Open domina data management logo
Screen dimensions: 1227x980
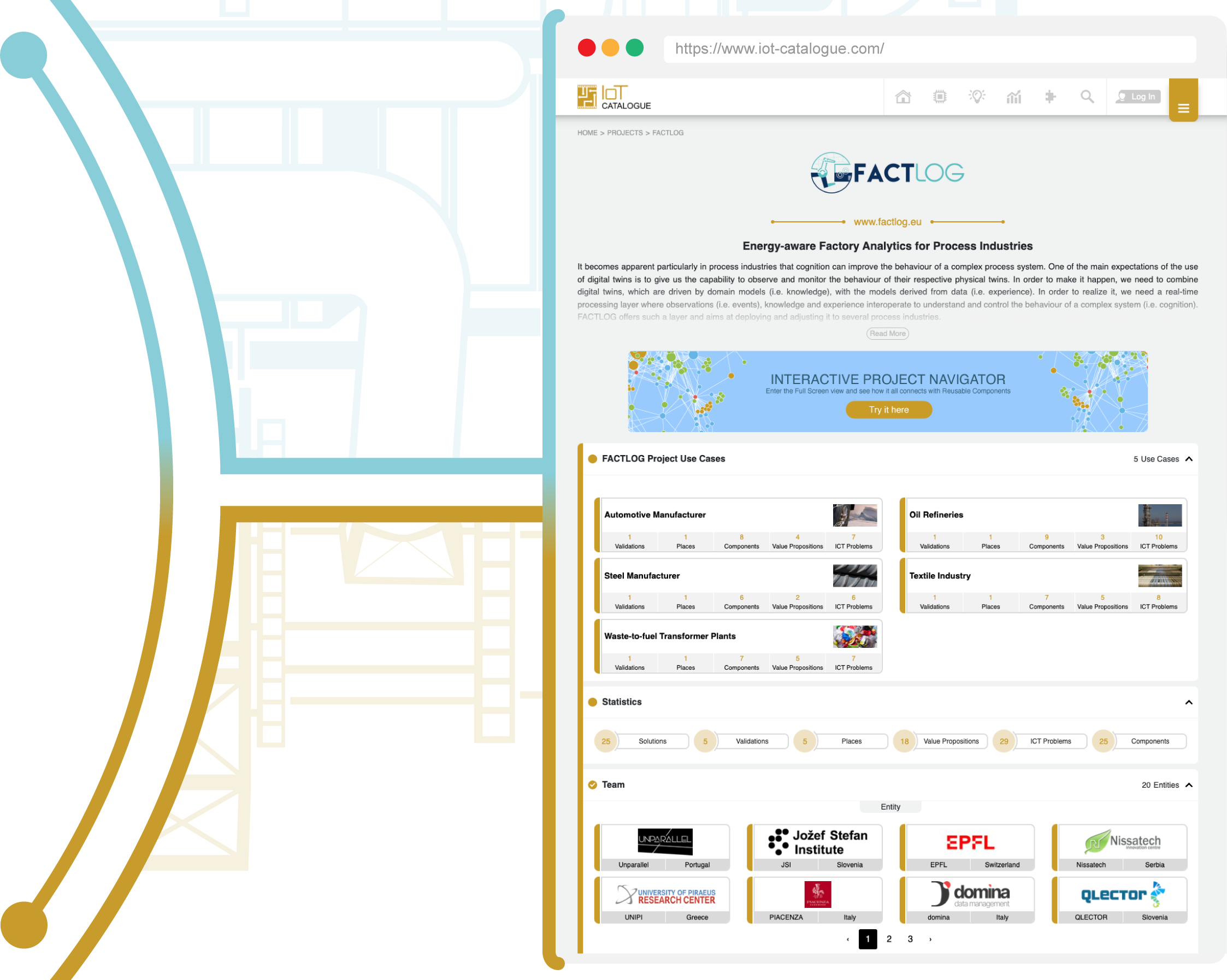pos(970,895)
